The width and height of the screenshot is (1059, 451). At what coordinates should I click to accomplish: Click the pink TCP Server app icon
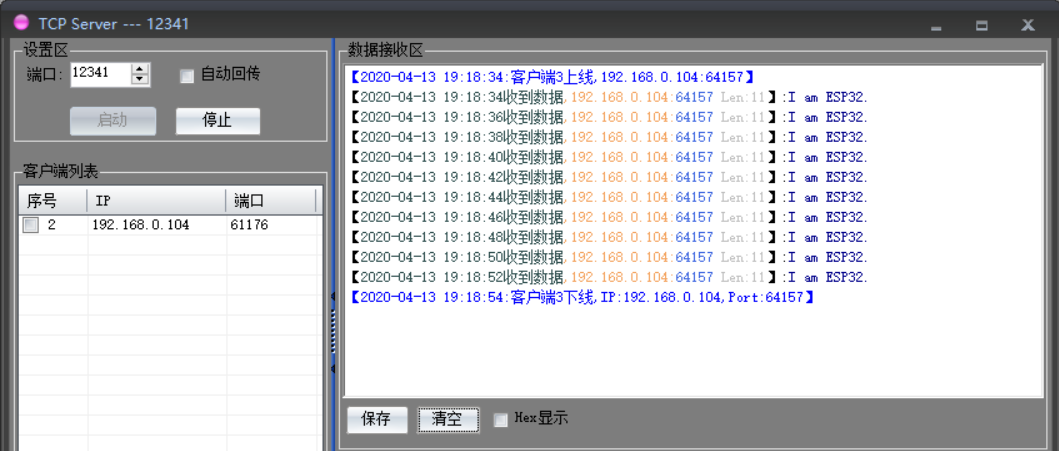point(22,23)
